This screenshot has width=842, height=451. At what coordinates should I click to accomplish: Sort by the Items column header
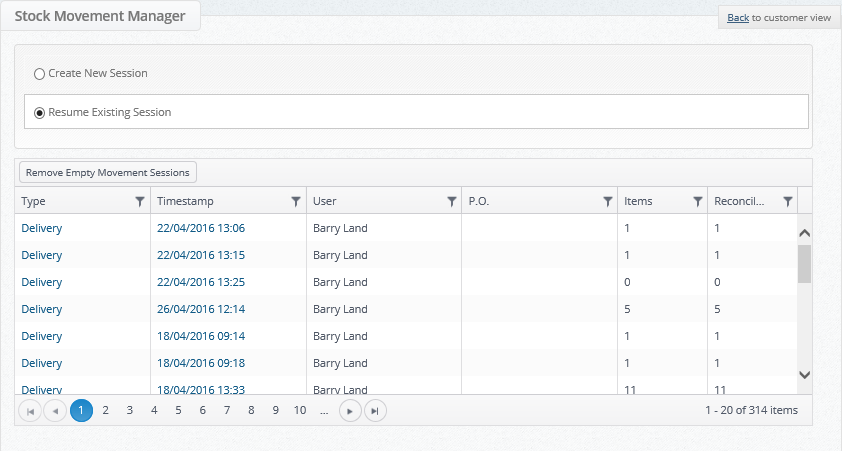click(x=638, y=201)
